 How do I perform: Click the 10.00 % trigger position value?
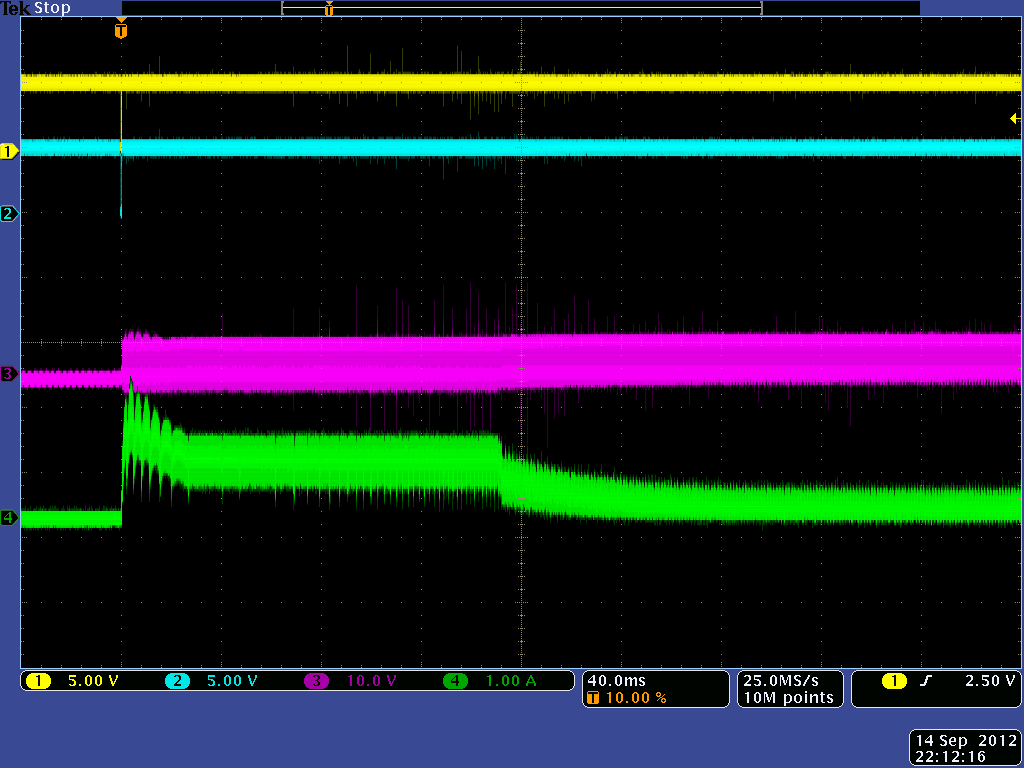(636, 698)
